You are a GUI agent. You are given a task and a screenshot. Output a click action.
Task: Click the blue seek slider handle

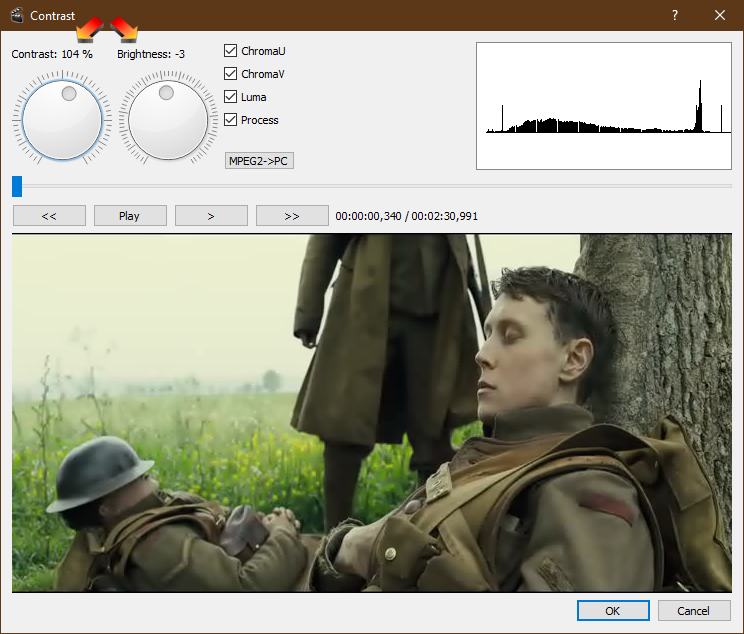click(x=17, y=186)
